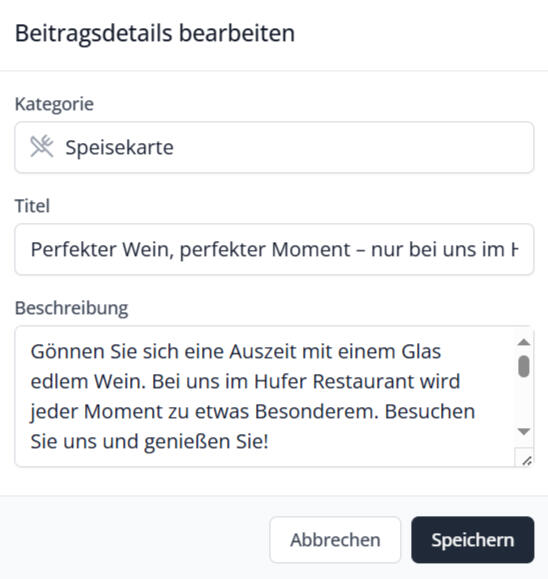Place cursor on "Besonderem" in the description text
The width and height of the screenshot is (548, 579).
316,411
